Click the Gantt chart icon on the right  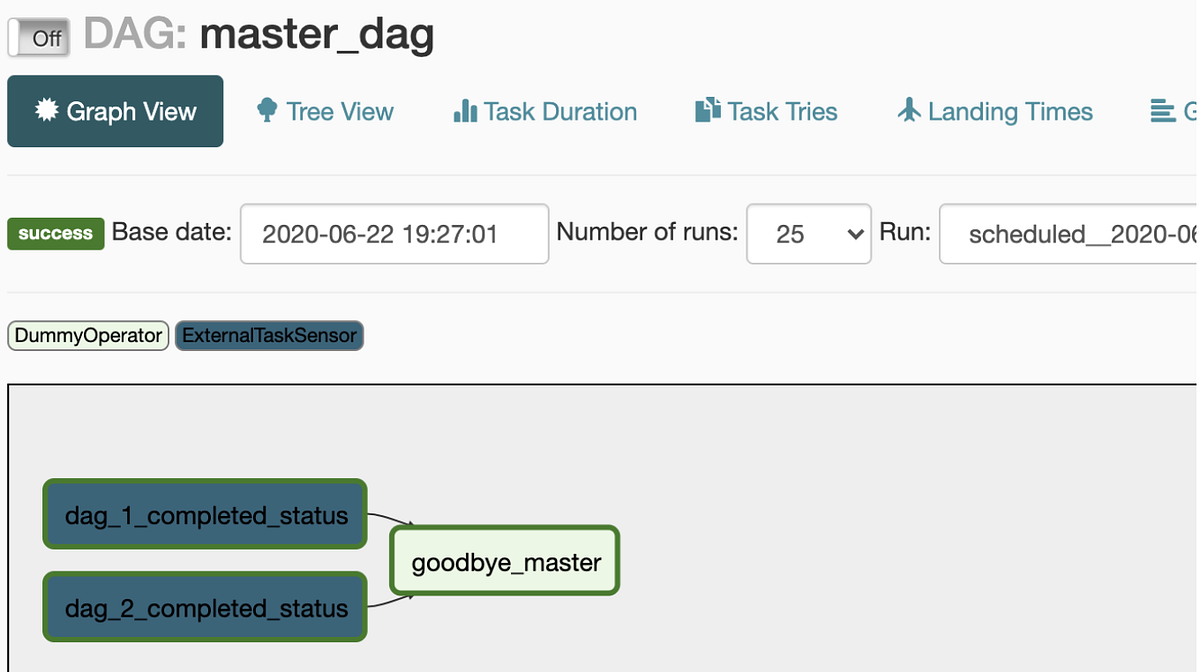point(1165,111)
